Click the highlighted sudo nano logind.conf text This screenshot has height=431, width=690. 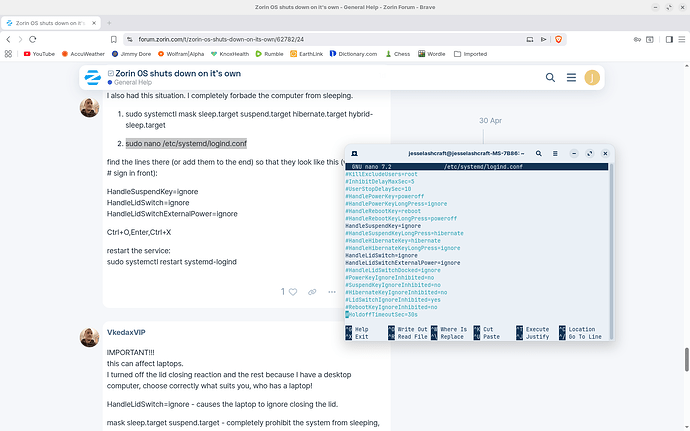(186, 144)
